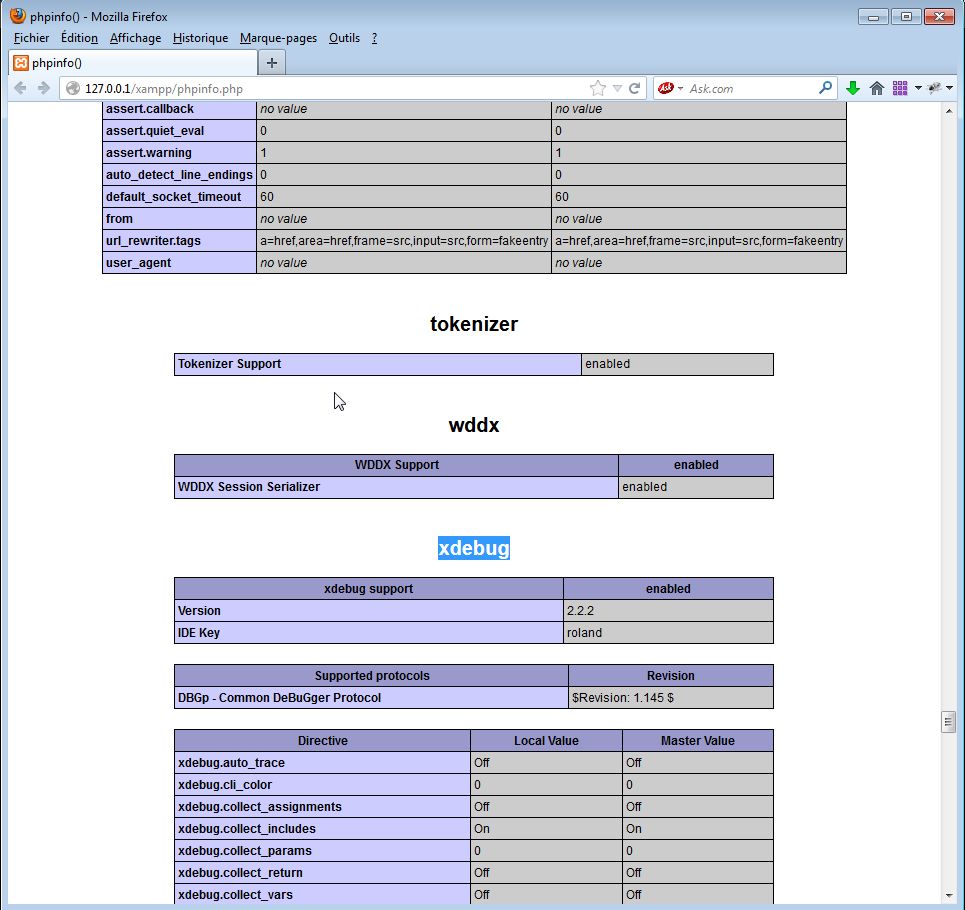
Task: Click the xdebug.collect_params directive
Action: (x=322, y=851)
